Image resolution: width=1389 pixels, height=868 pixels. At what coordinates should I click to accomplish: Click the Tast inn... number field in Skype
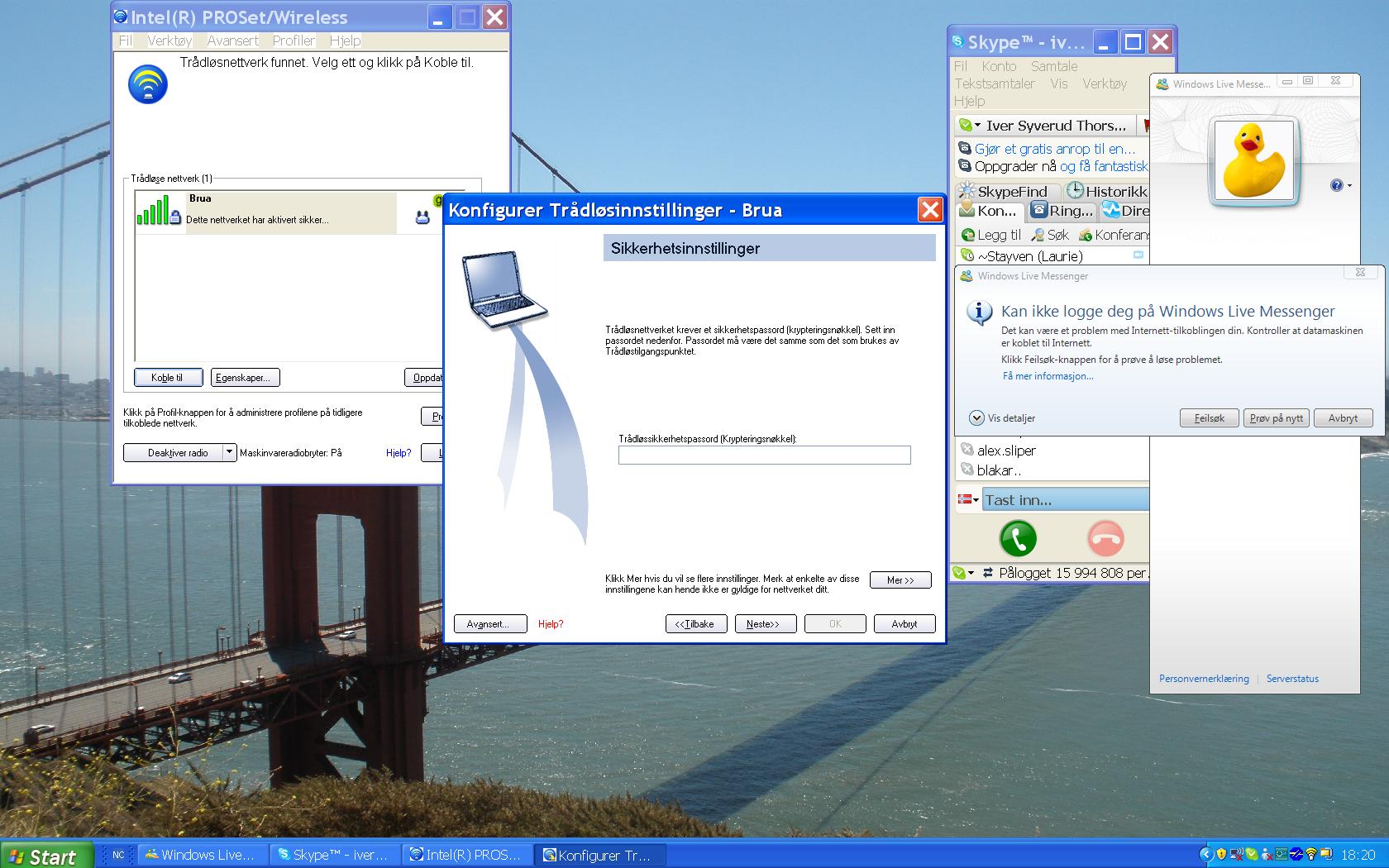1066,499
